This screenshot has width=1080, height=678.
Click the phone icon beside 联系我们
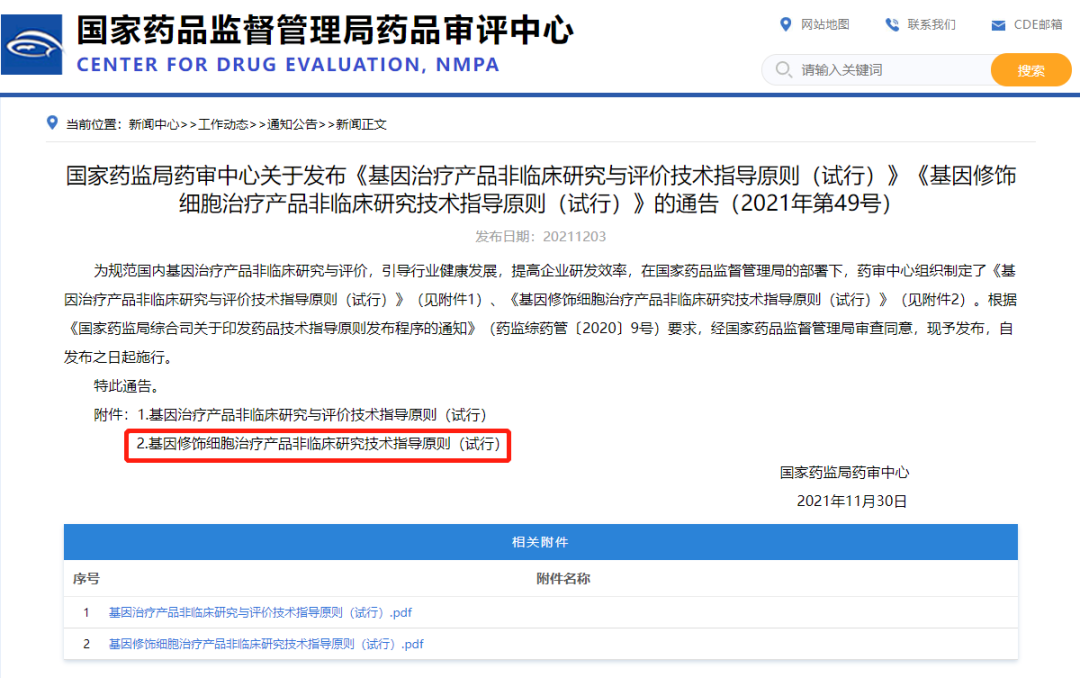[x=892, y=25]
